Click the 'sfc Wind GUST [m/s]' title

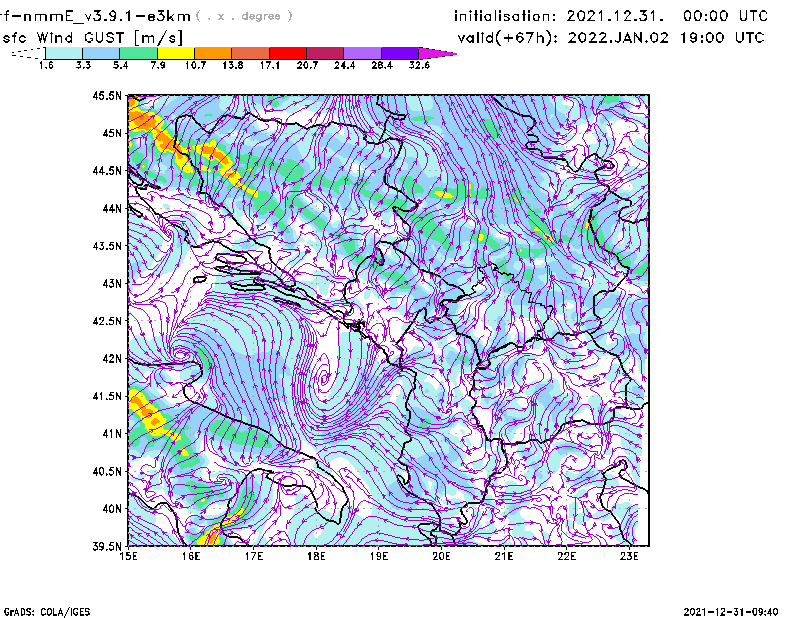point(92,37)
